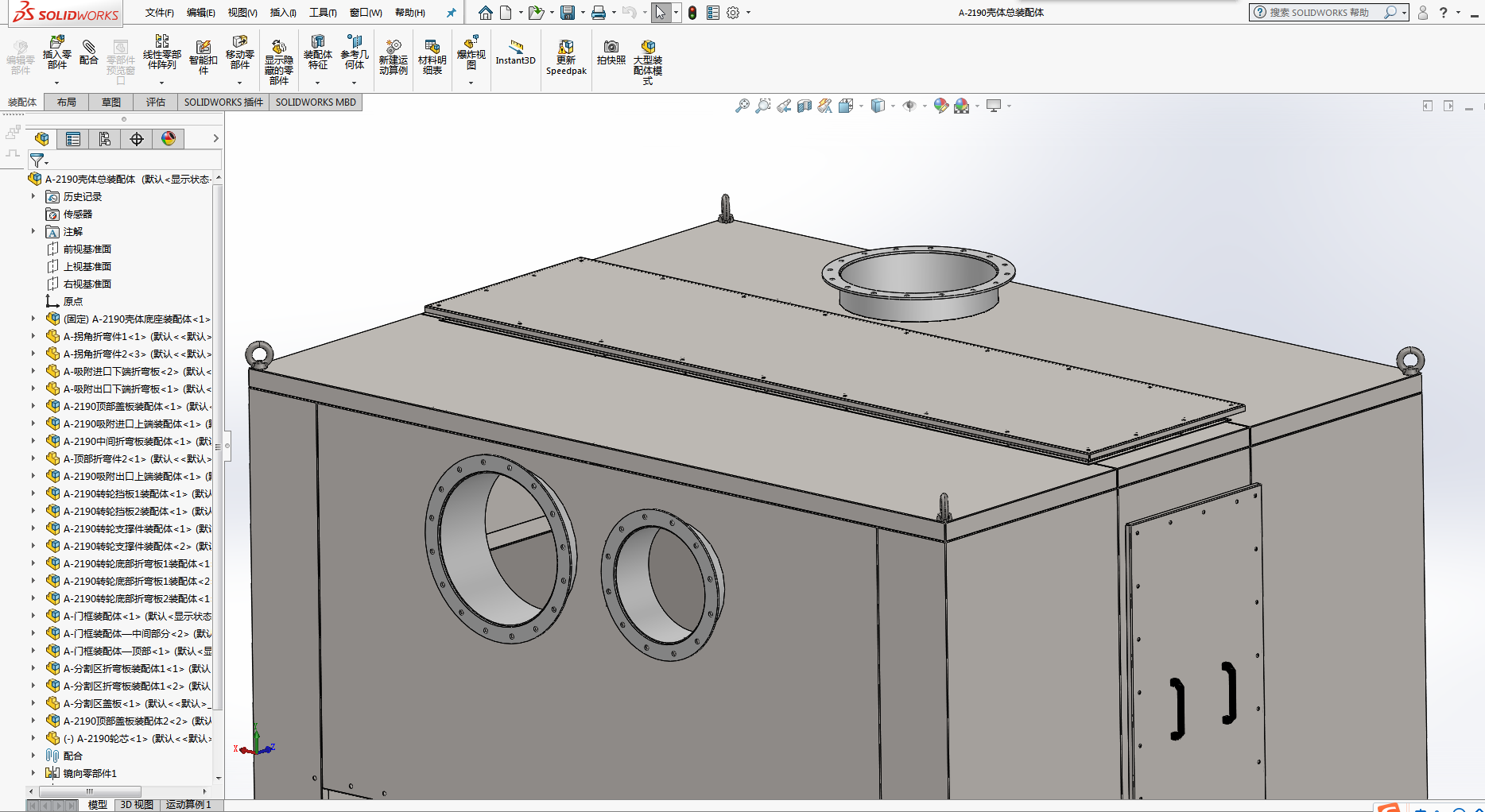Image resolution: width=1485 pixels, height=812 pixels.
Task: Click the Zoom to Fit magnifier icon
Action: 742,106
